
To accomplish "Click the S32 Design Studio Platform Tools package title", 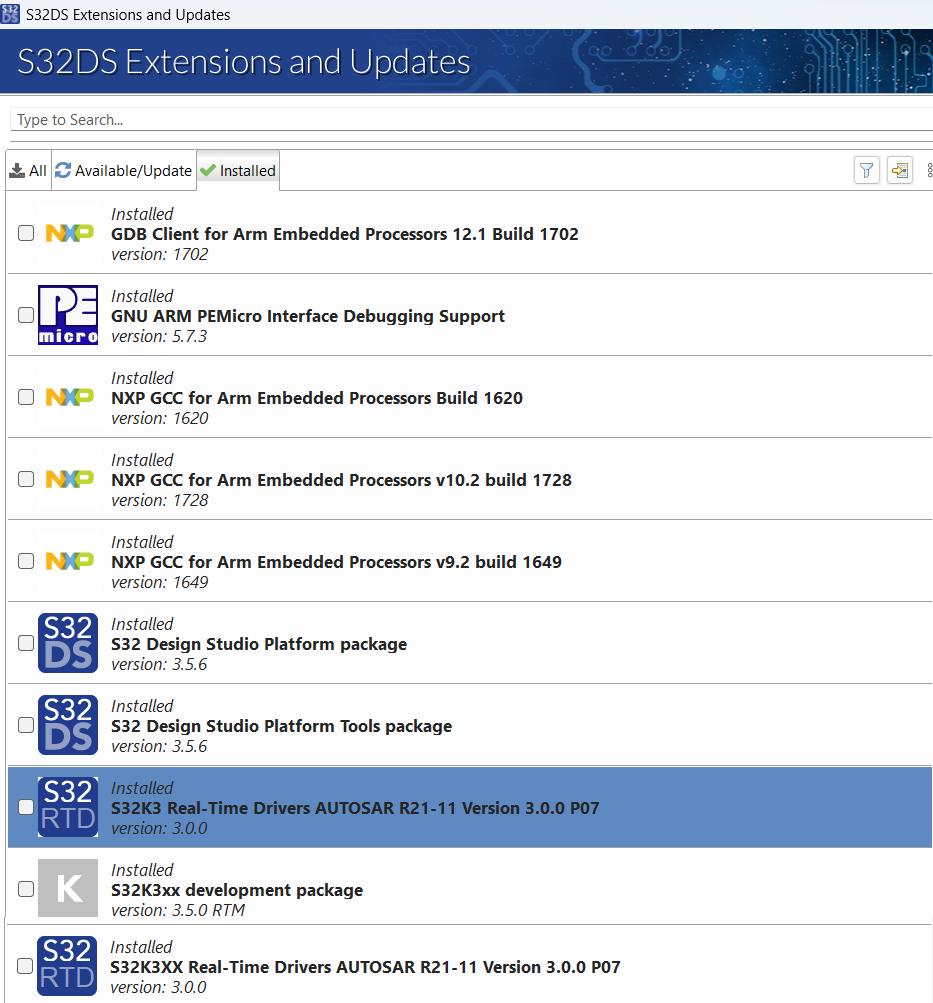I will (x=280, y=725).
